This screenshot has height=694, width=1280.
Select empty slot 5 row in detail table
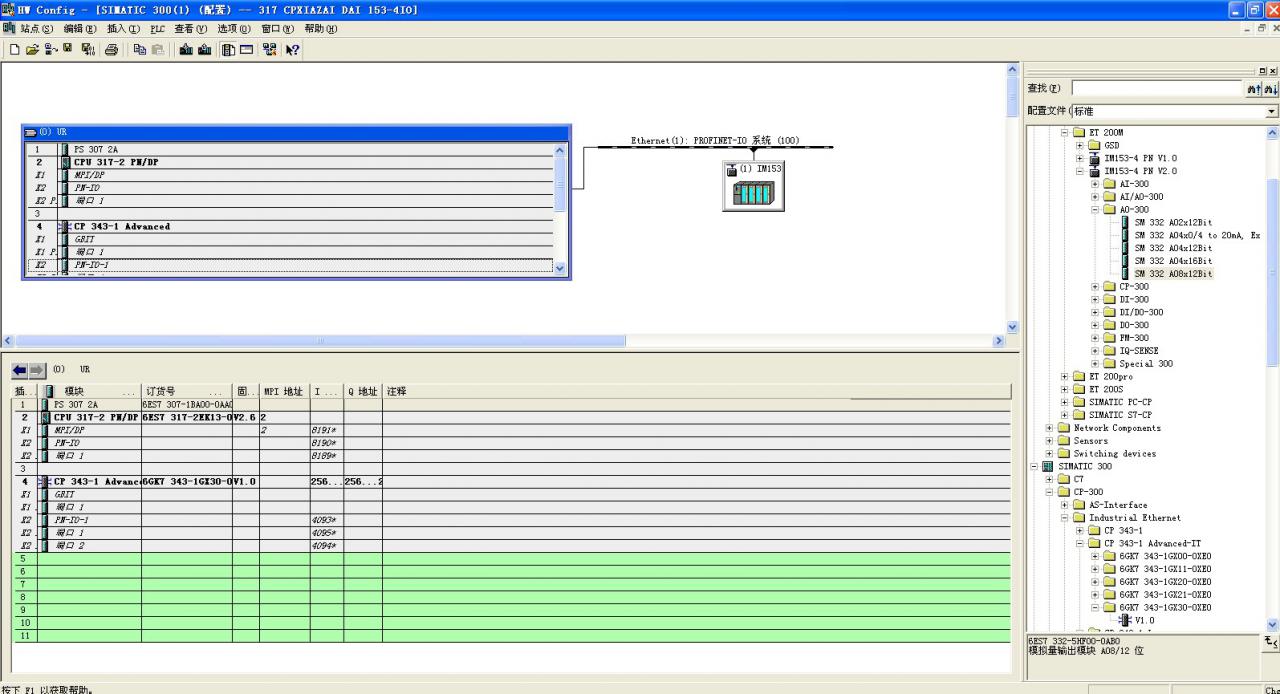[512, 559]
